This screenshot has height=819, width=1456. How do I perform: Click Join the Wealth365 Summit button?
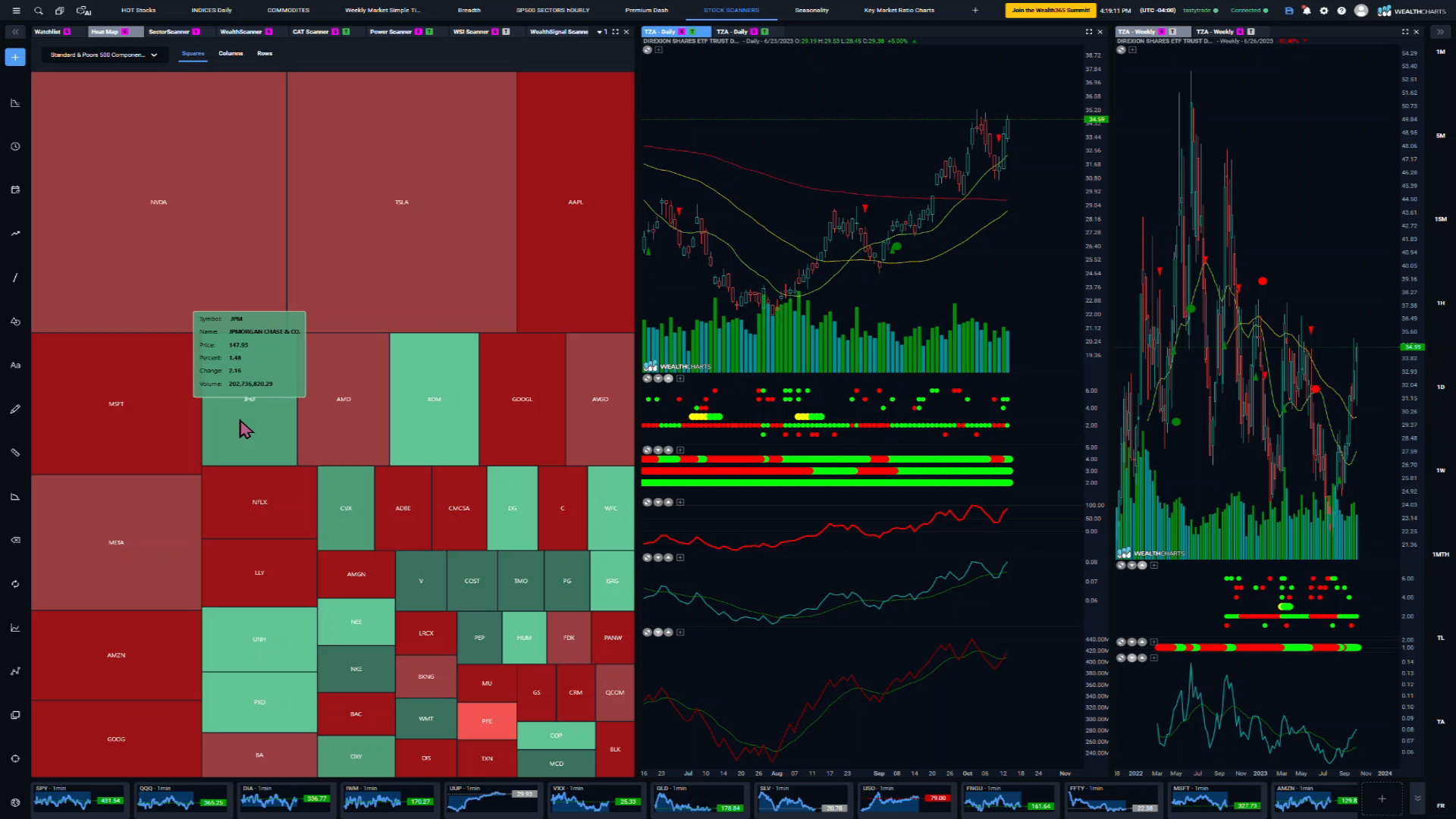(1050, 11)
